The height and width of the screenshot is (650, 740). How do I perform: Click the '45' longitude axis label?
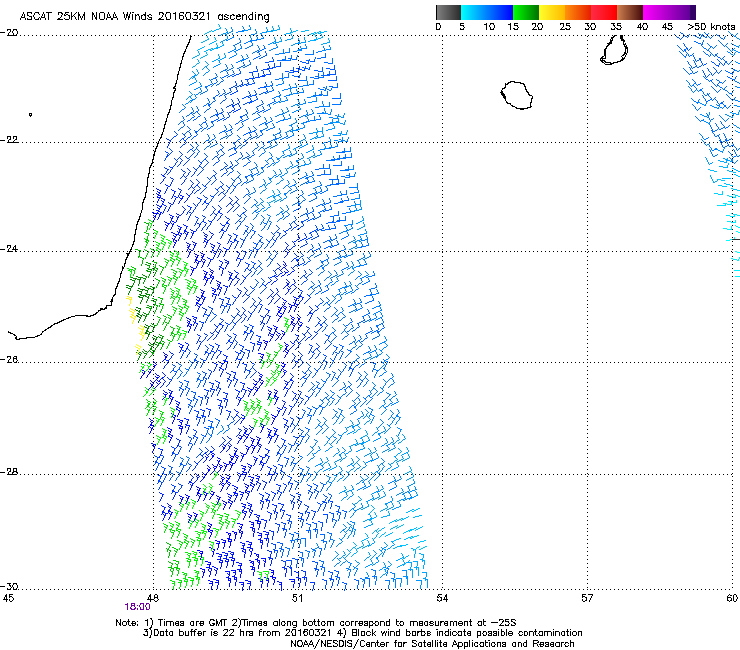coord(8,598)
